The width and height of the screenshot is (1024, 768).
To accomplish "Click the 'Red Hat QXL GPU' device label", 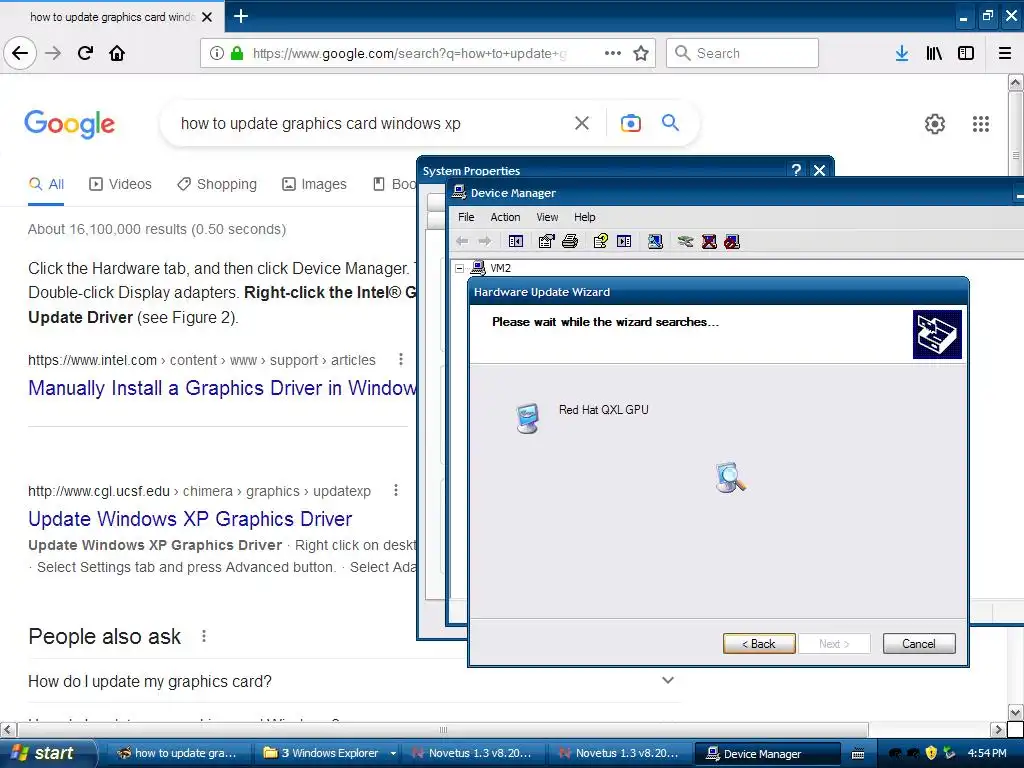I will [x=603, y=409].
